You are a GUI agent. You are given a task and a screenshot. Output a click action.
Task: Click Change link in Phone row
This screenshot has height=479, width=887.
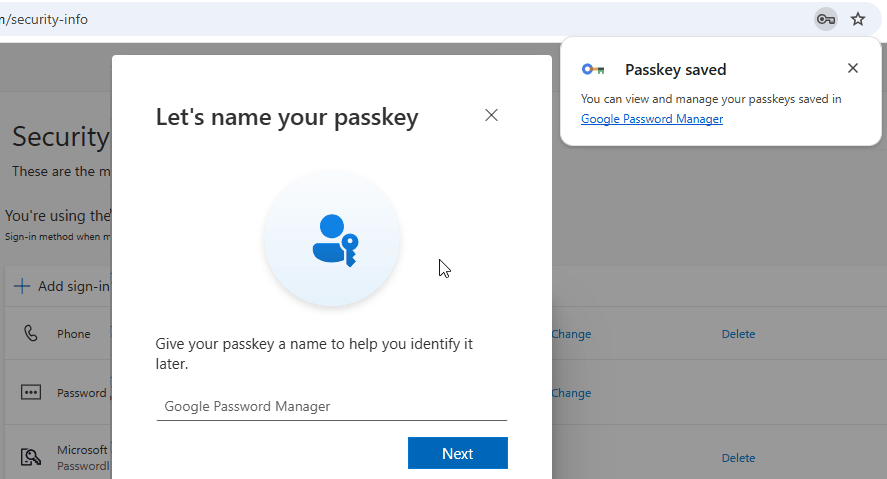(x=571, y=334)
